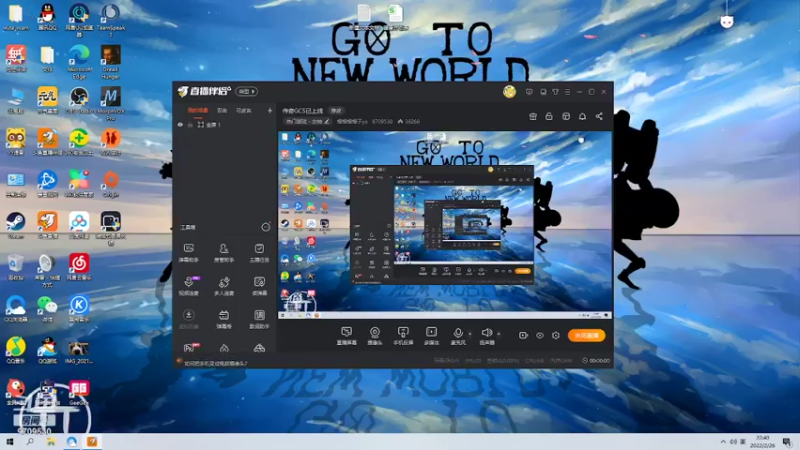The height and width of the screenshot is (450, 800).
Task: Click the stream title 传奇GCS已上线
Action: (303, 111)
